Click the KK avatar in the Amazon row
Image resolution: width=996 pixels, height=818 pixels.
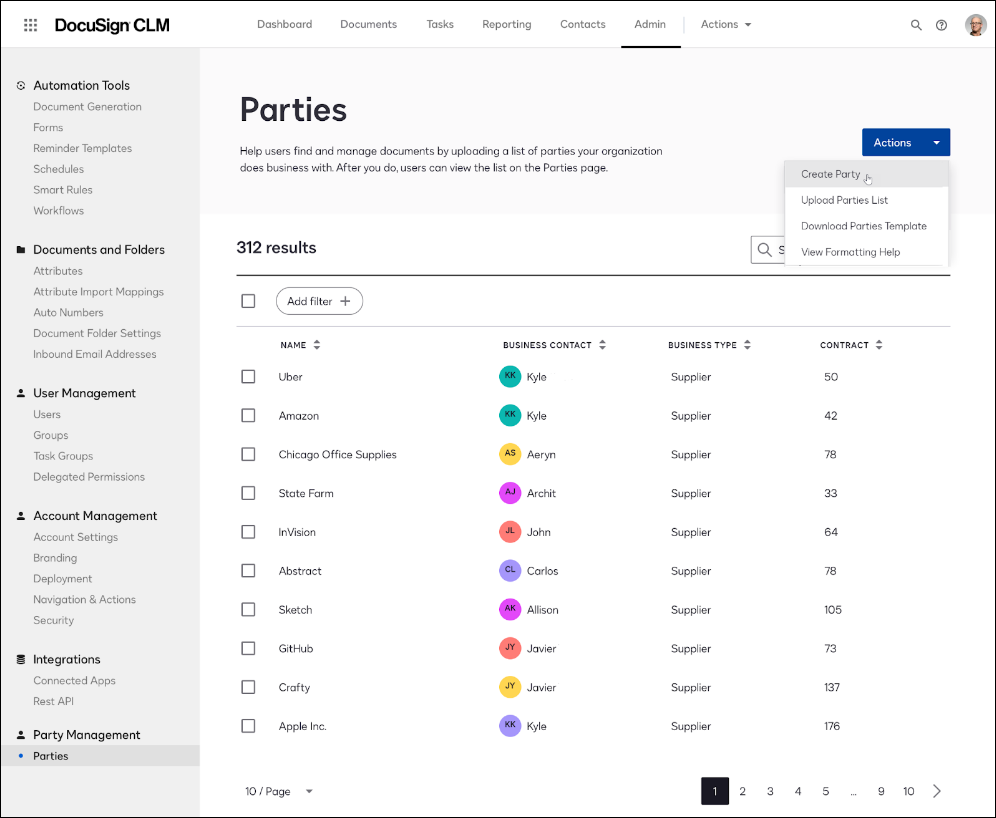[510, 415]
